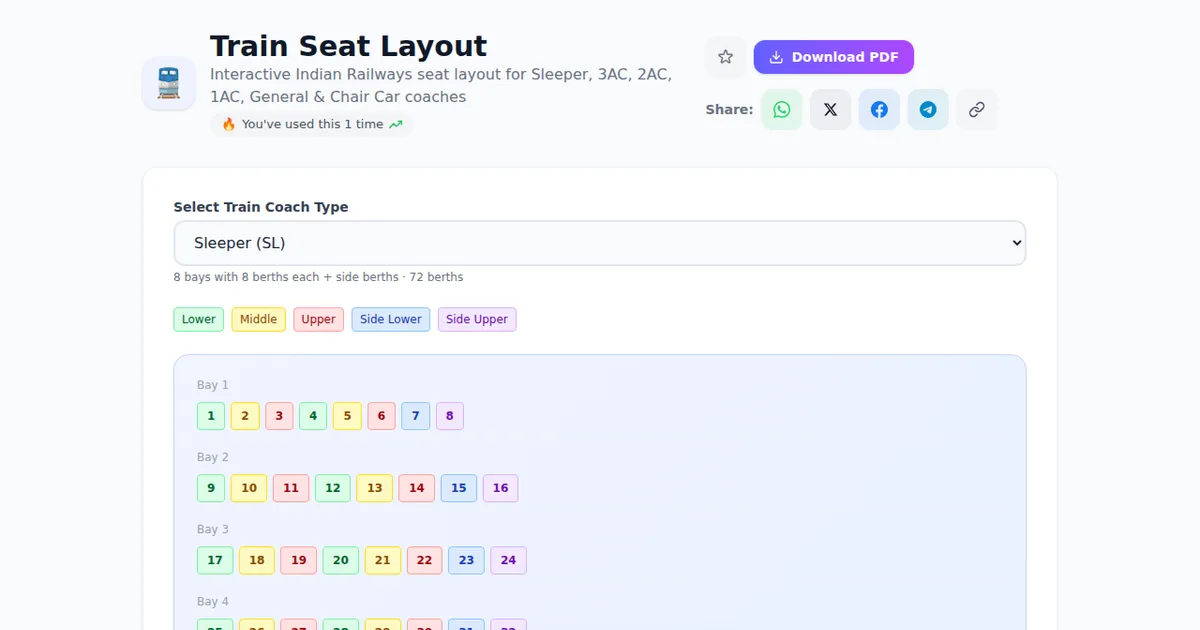Select berth 17 in Bay 3
The width and height of the screenshot is (1200, 630).
pyautogui.click(x=215, y=560)
